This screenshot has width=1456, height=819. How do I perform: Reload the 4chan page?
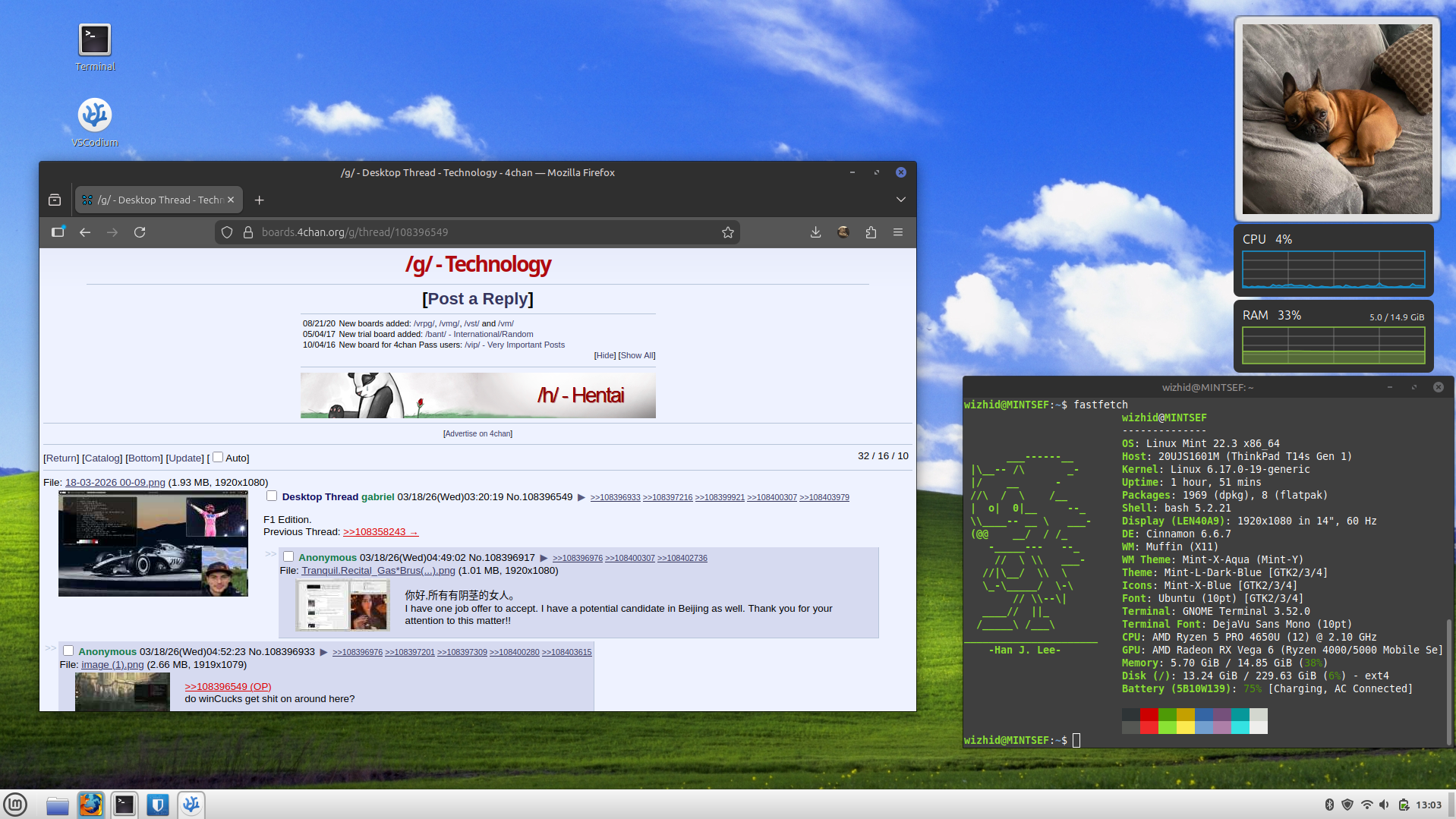pyautogui.click(x=140, y=232)
